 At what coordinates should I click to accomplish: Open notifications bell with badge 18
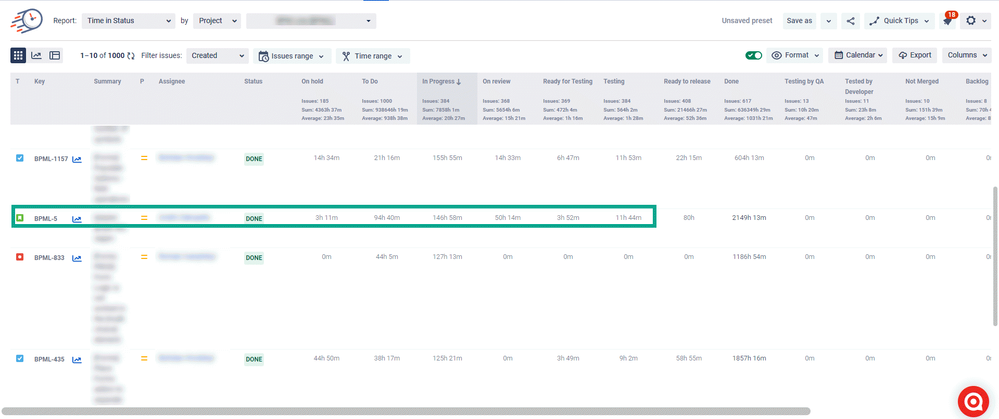[x=948, y=21]
